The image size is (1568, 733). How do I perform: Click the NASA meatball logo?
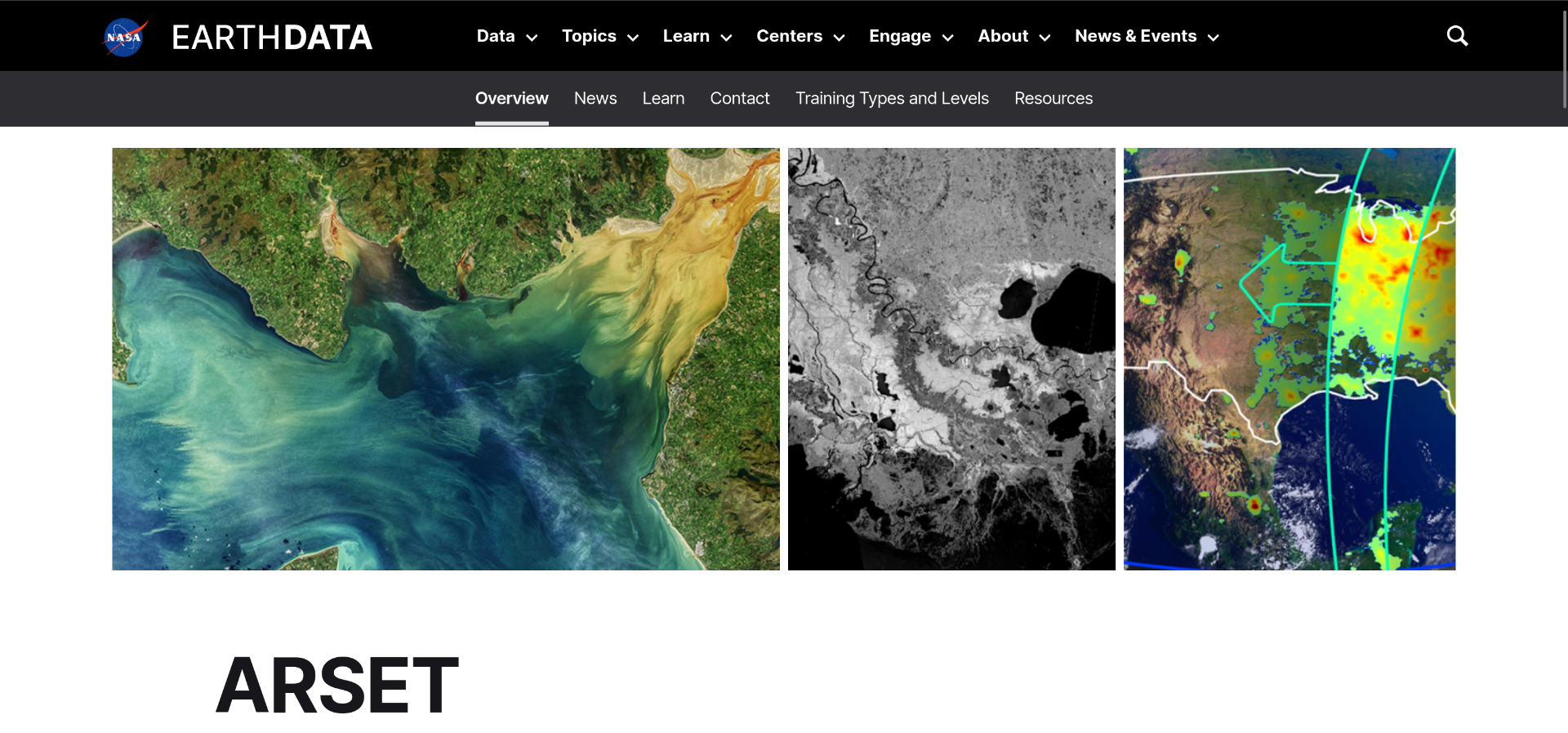pyautogui.click(x=124, y=37)
